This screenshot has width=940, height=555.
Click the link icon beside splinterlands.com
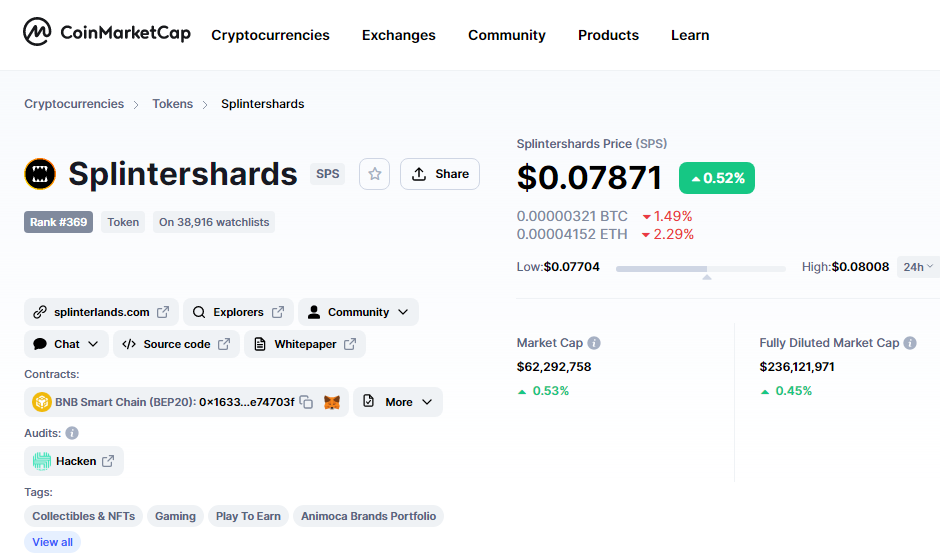tap(40, 312)
